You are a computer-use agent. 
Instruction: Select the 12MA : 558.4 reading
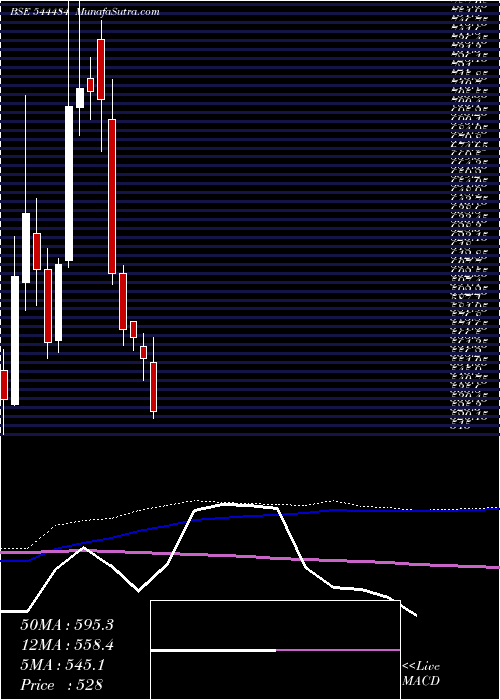67,645
